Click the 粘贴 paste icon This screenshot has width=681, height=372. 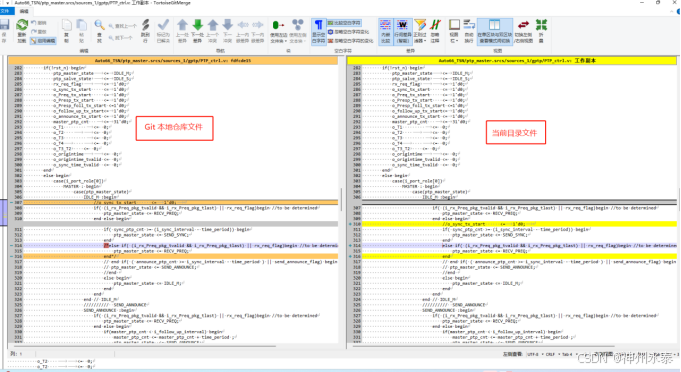81,30
